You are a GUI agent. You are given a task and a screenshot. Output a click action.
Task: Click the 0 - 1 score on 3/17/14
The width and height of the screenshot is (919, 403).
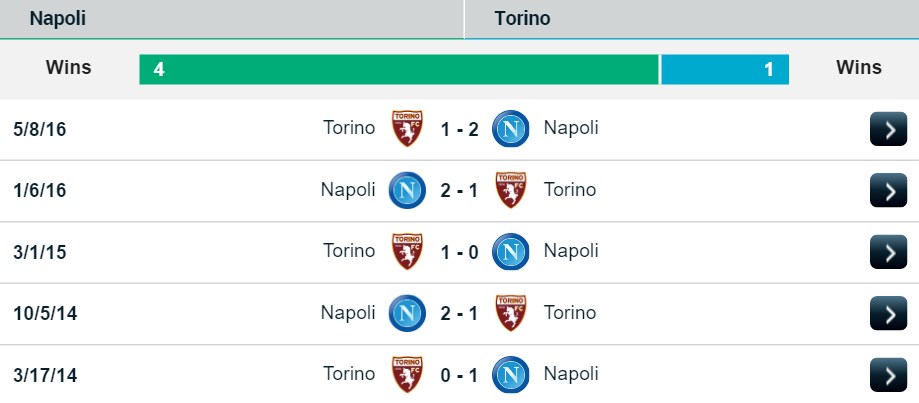[x=459, y=374]
